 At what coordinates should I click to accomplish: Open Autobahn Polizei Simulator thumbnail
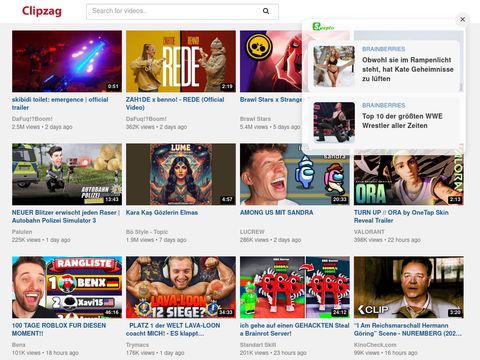[67, 174]
